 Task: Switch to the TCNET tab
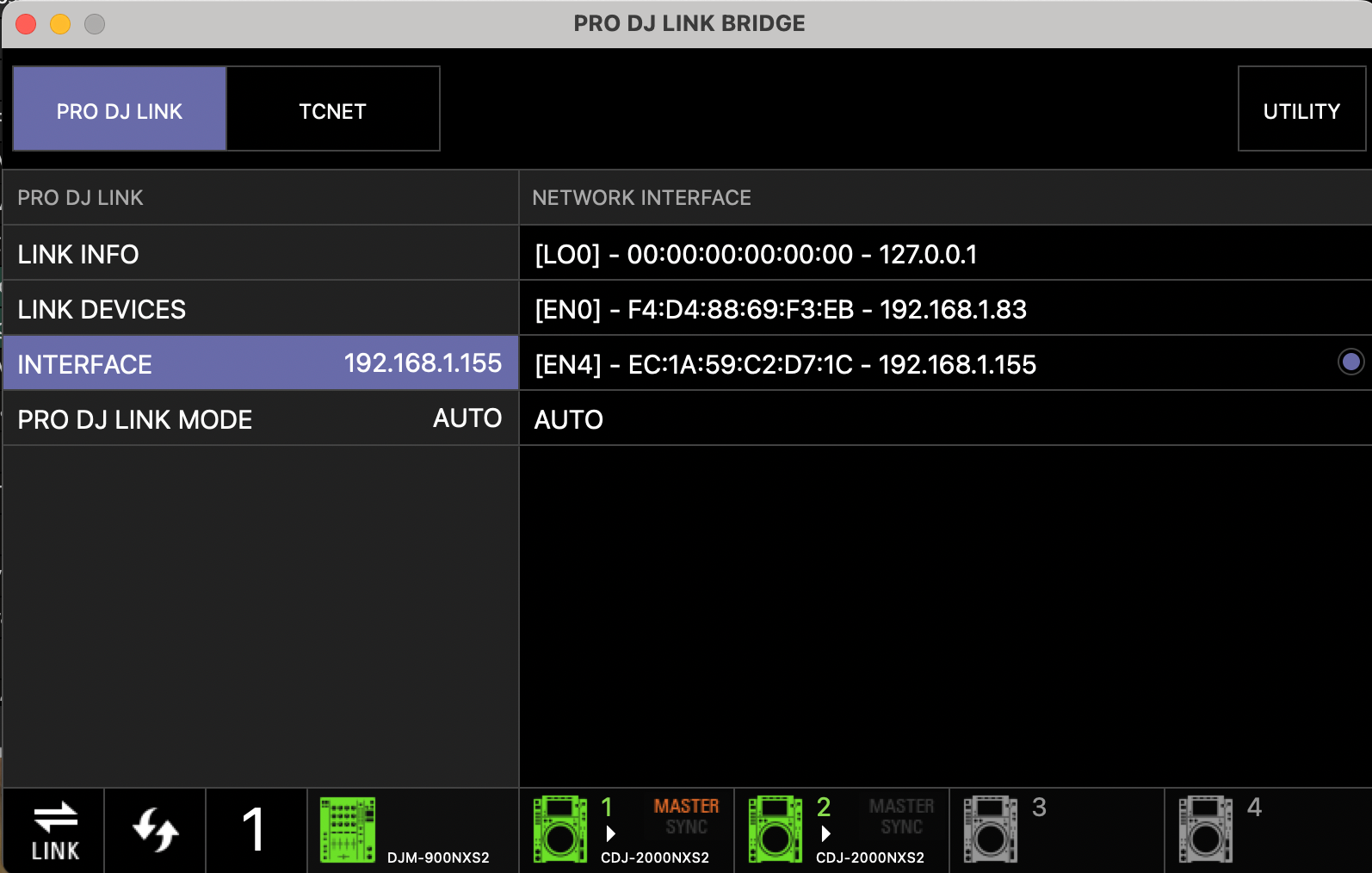pos(332,109)
